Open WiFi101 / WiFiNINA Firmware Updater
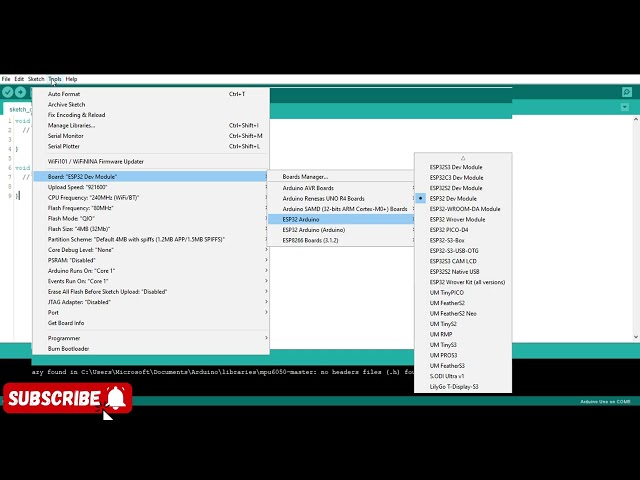Viewport: 640px width, 480px height. 151,162
